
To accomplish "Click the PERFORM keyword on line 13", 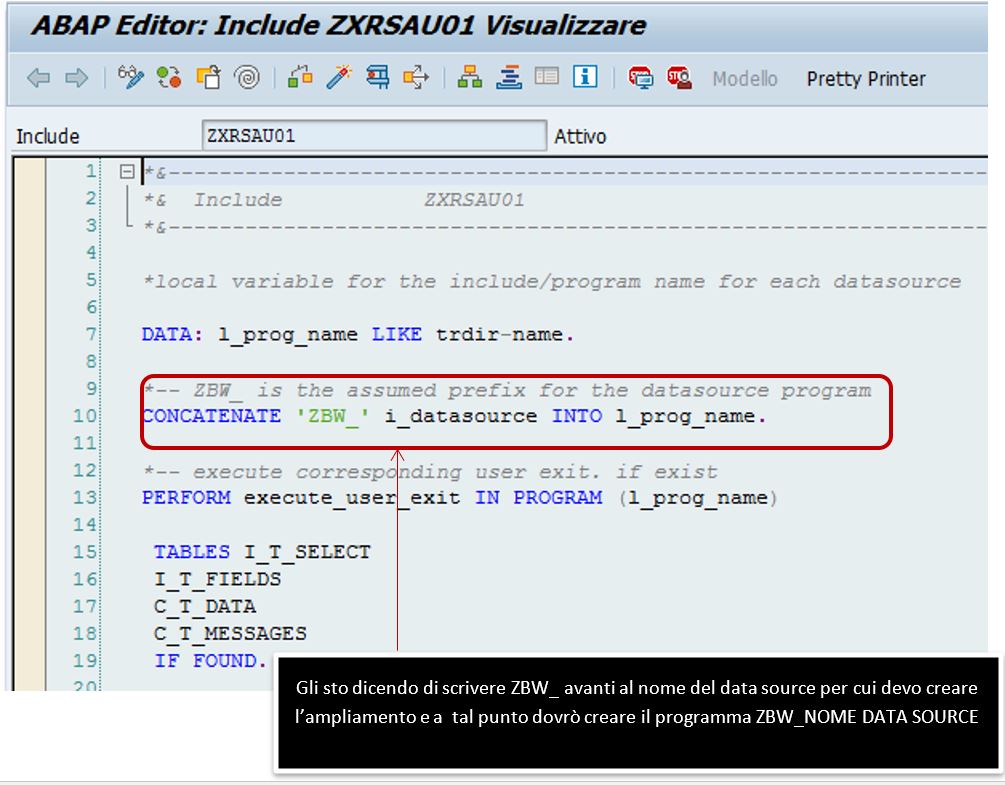I will tap(187, 497).
